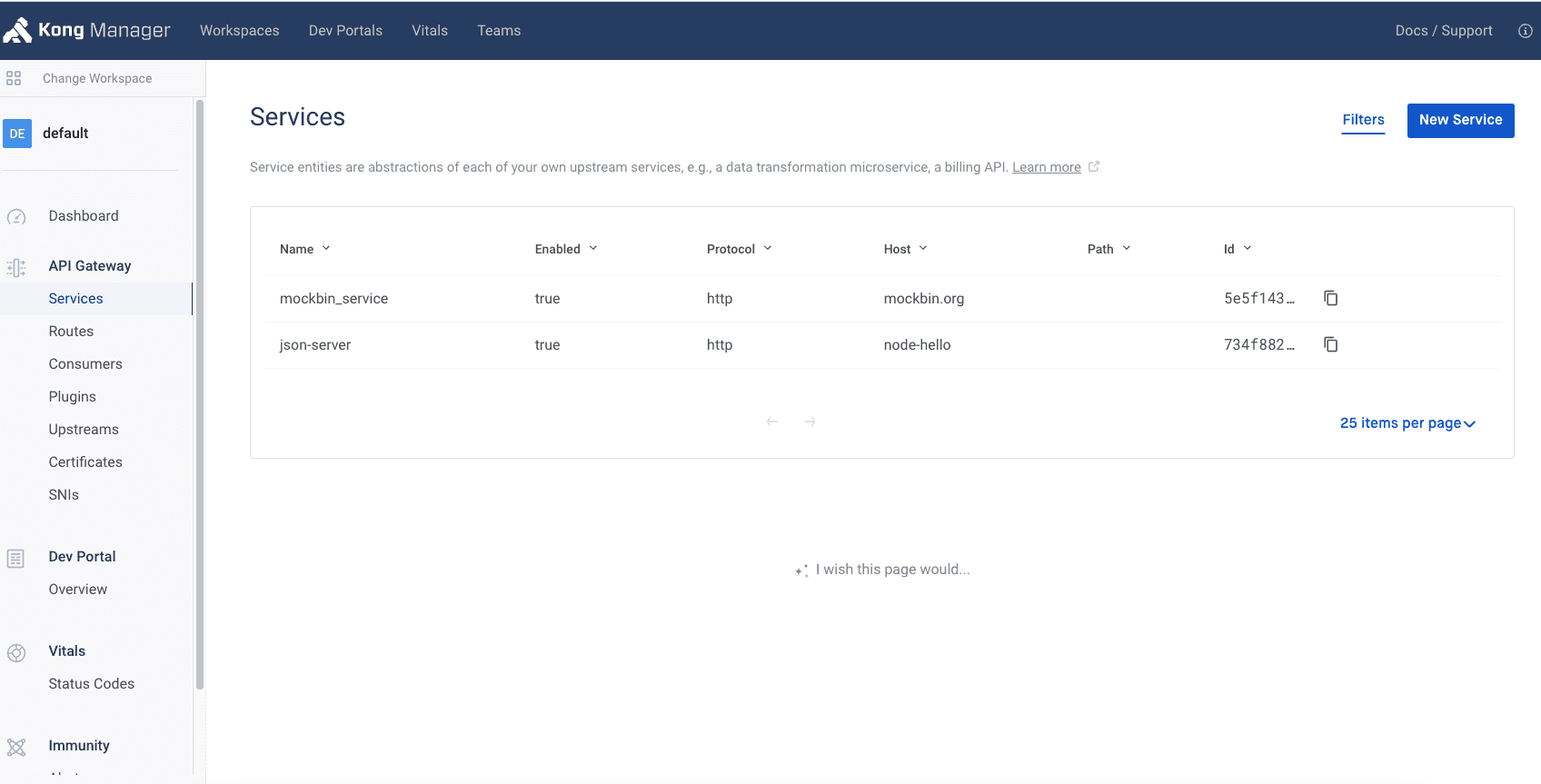The height and width of the screenshot is (784, 1541).
Task: Open Vitals in the top navigation
Action: (x=430, y=31)
